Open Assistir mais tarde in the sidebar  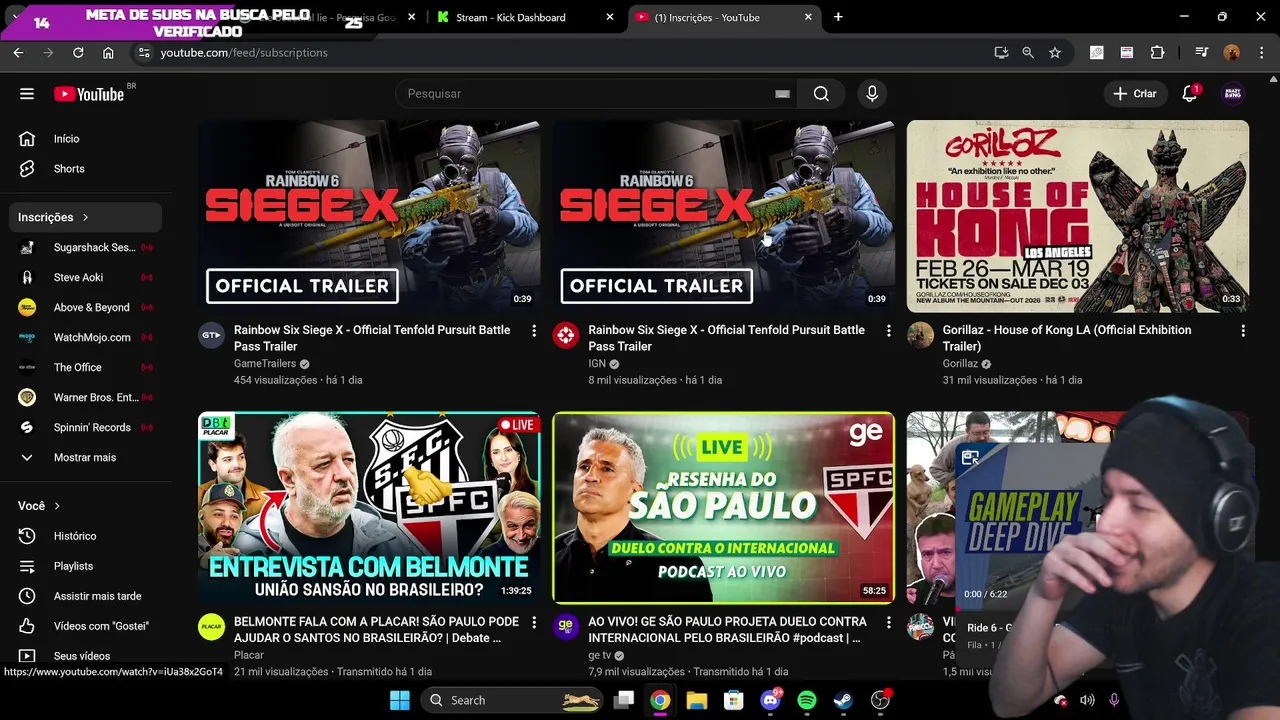click(86, 596)
